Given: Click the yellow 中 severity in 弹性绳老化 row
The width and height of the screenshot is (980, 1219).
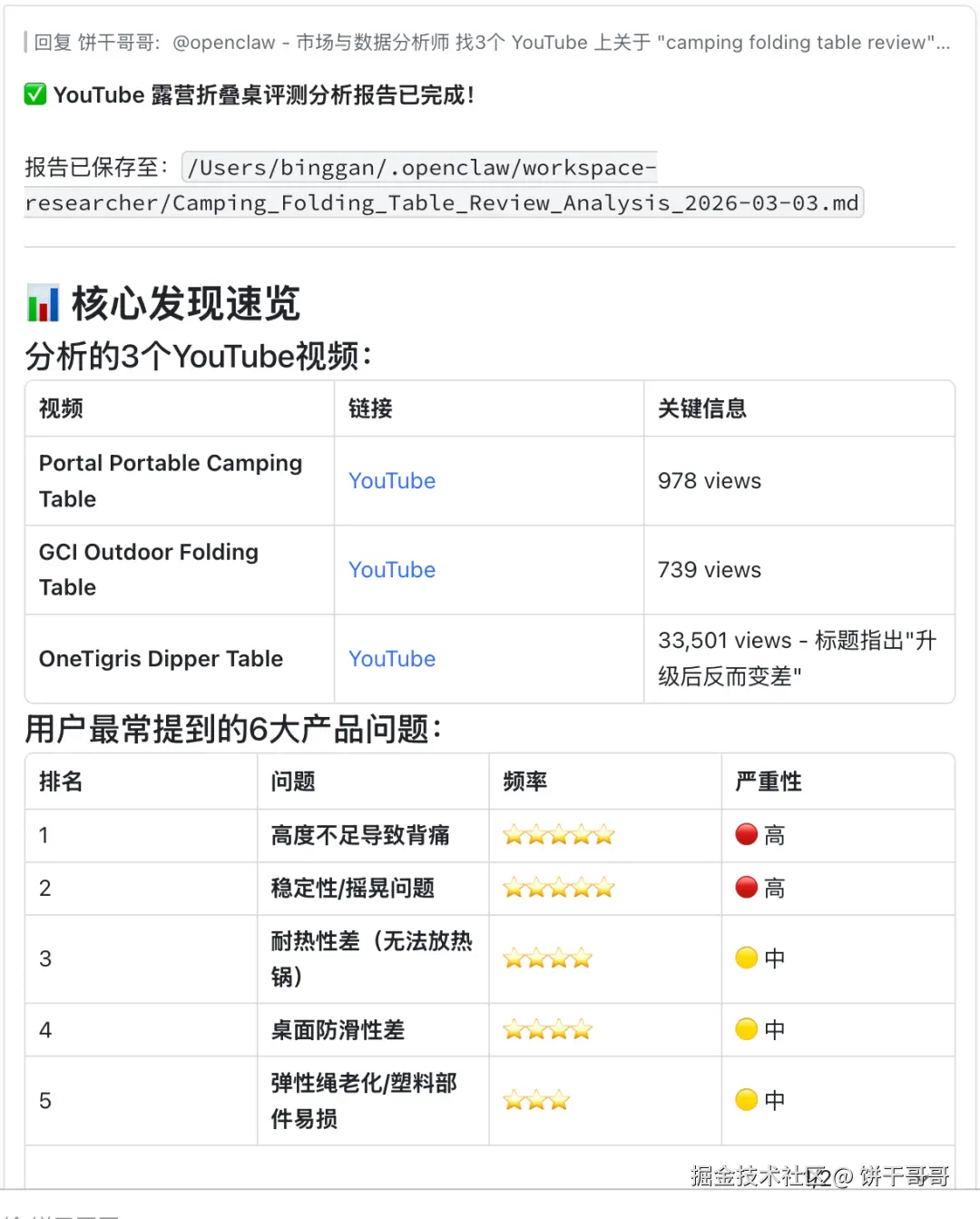Looking at the screenshot, I should [x=760, y=1101].
